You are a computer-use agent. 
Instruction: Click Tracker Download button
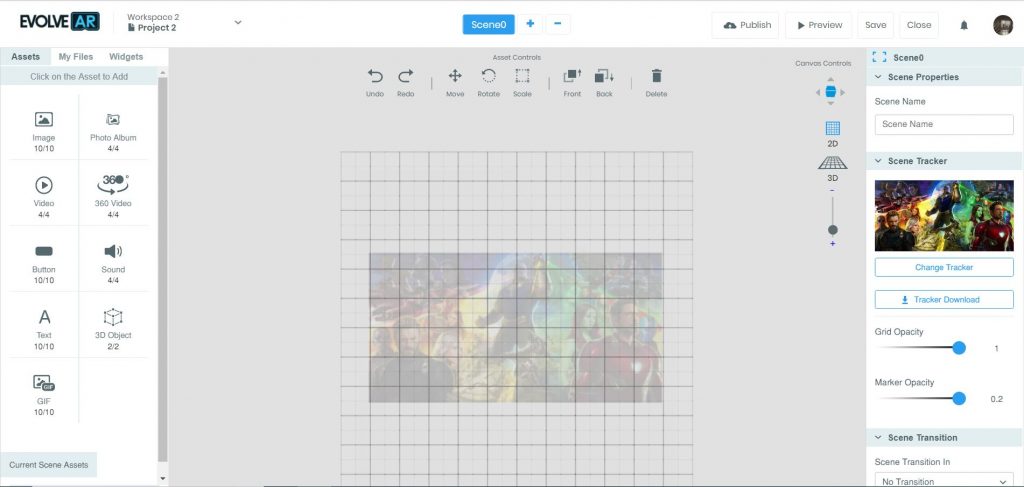944,300
